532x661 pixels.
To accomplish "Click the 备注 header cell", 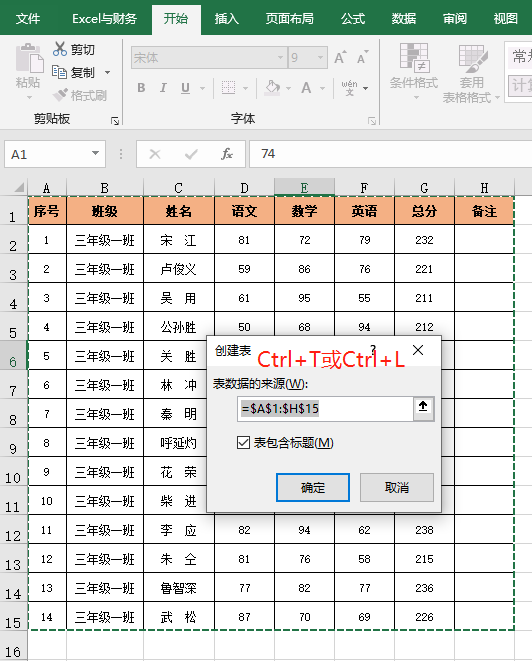I will tap(484, 210).
